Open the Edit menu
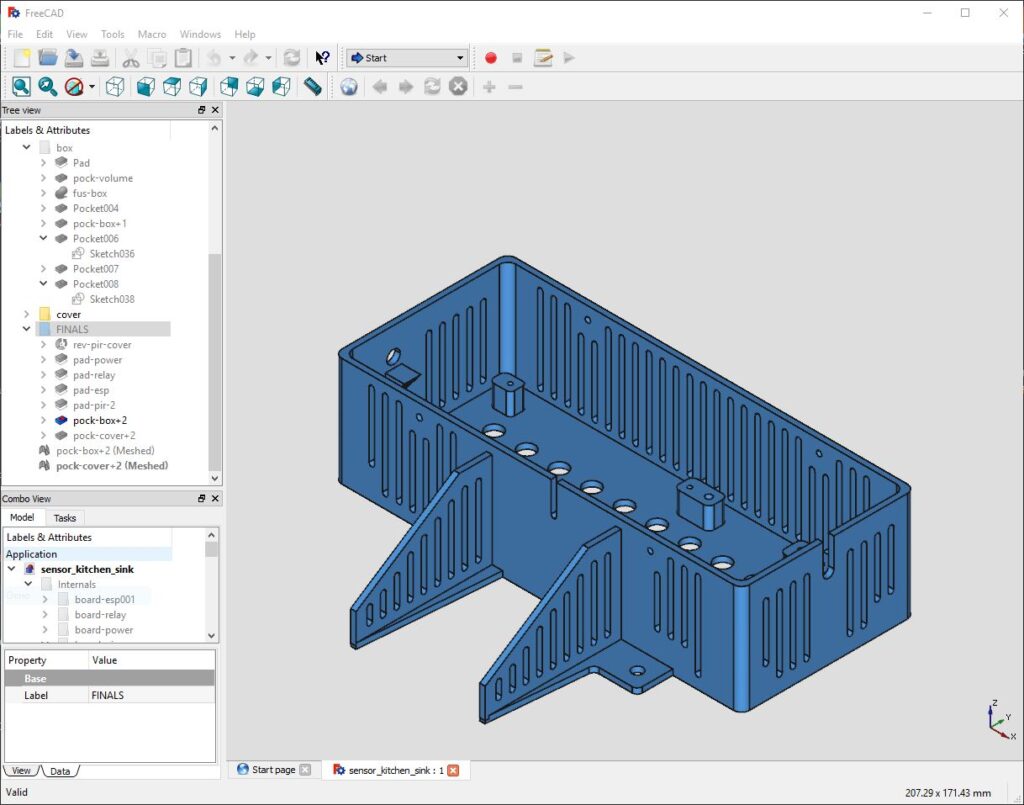This screenshot has height=805, width=1024. [x=44, y=34]
